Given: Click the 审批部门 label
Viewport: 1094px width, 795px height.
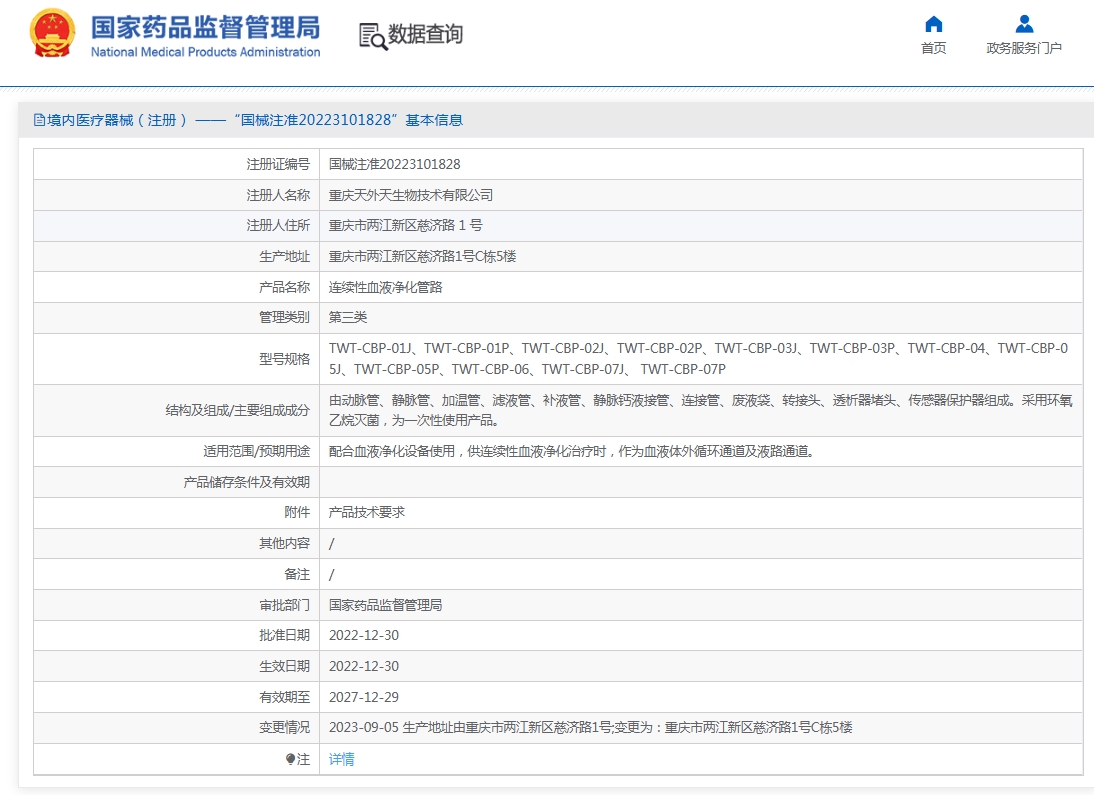Looking at the screenshot, I should pyautogui.click(x=284, y=605).
